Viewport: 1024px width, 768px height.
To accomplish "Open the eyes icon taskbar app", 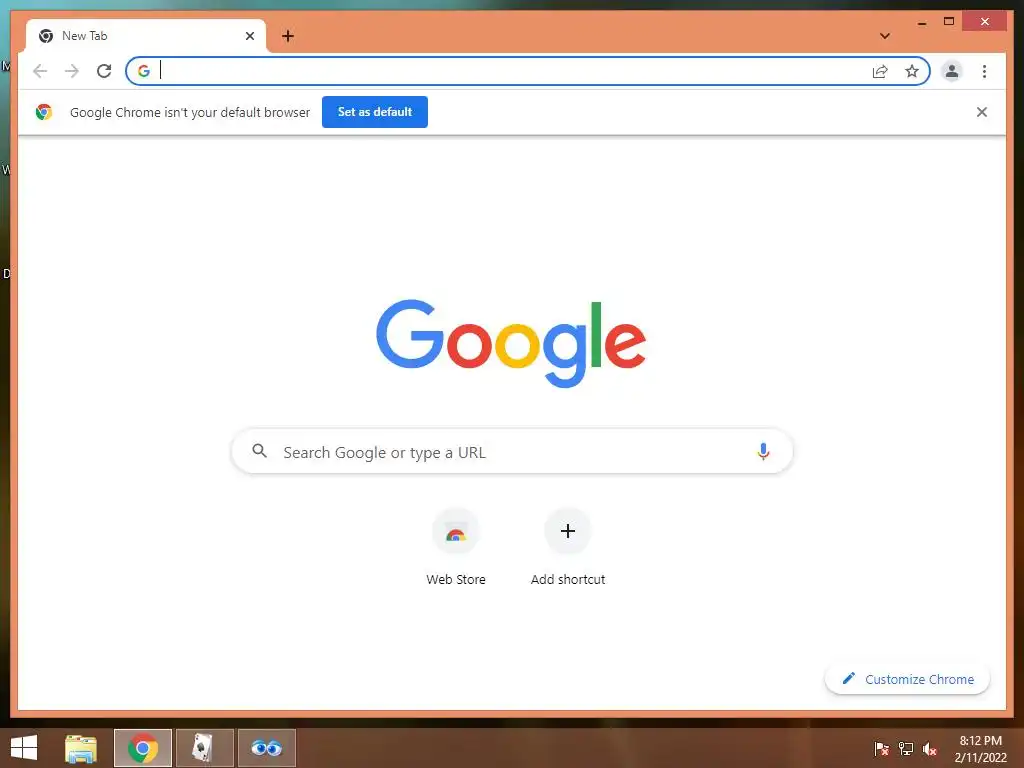I will (266, 748).
